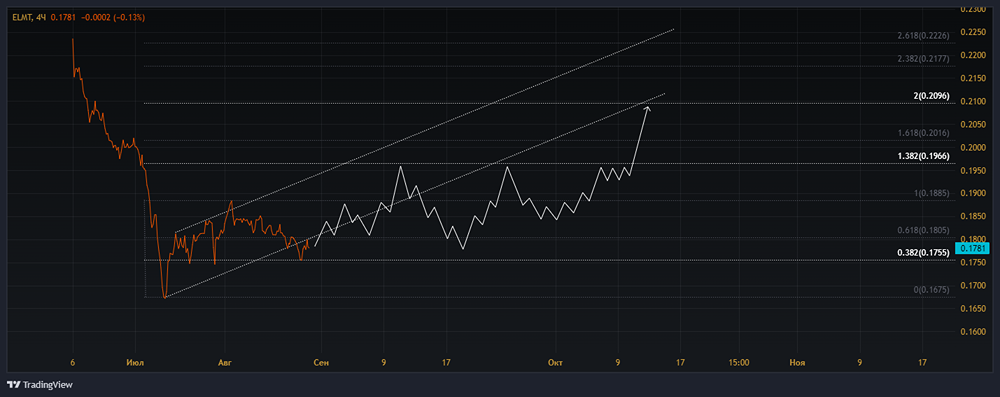Click the Окт label on the time axis
The height and width of the screenshot is (397, 1000).
pyautogui.click(x=555, y=363)
